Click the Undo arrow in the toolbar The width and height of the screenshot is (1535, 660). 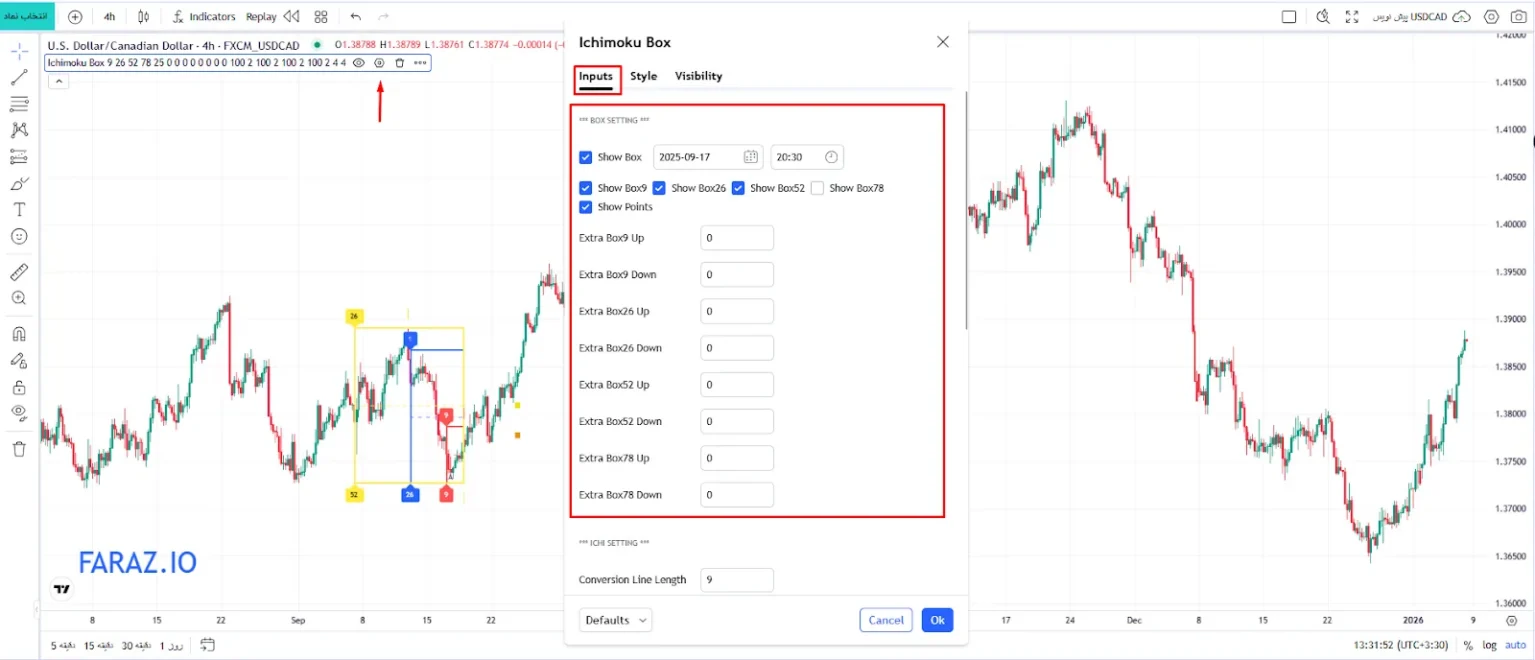tap(356, 16)
